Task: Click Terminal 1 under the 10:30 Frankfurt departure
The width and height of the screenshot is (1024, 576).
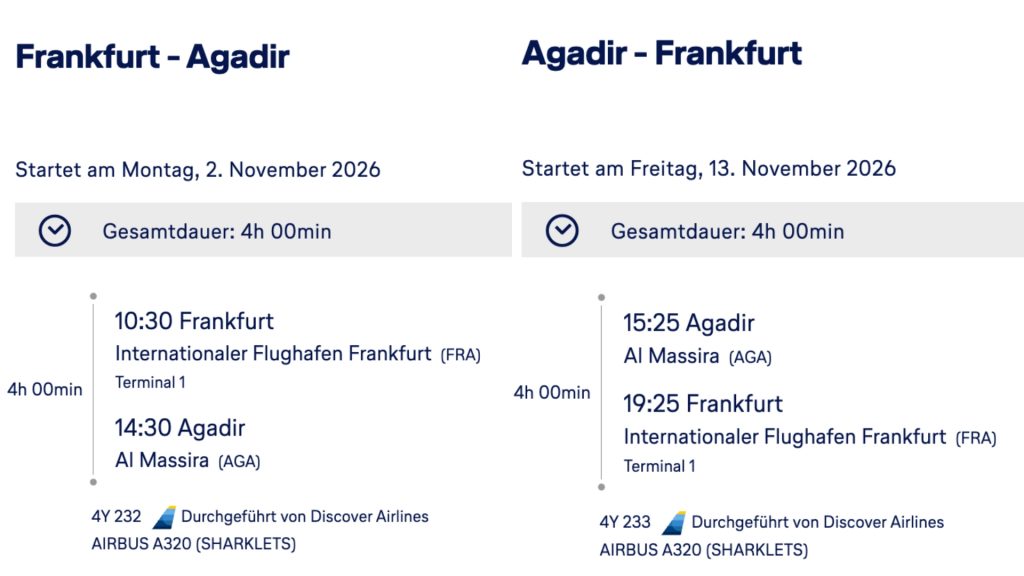Action: pyautogui.click(x=150, y=382)
